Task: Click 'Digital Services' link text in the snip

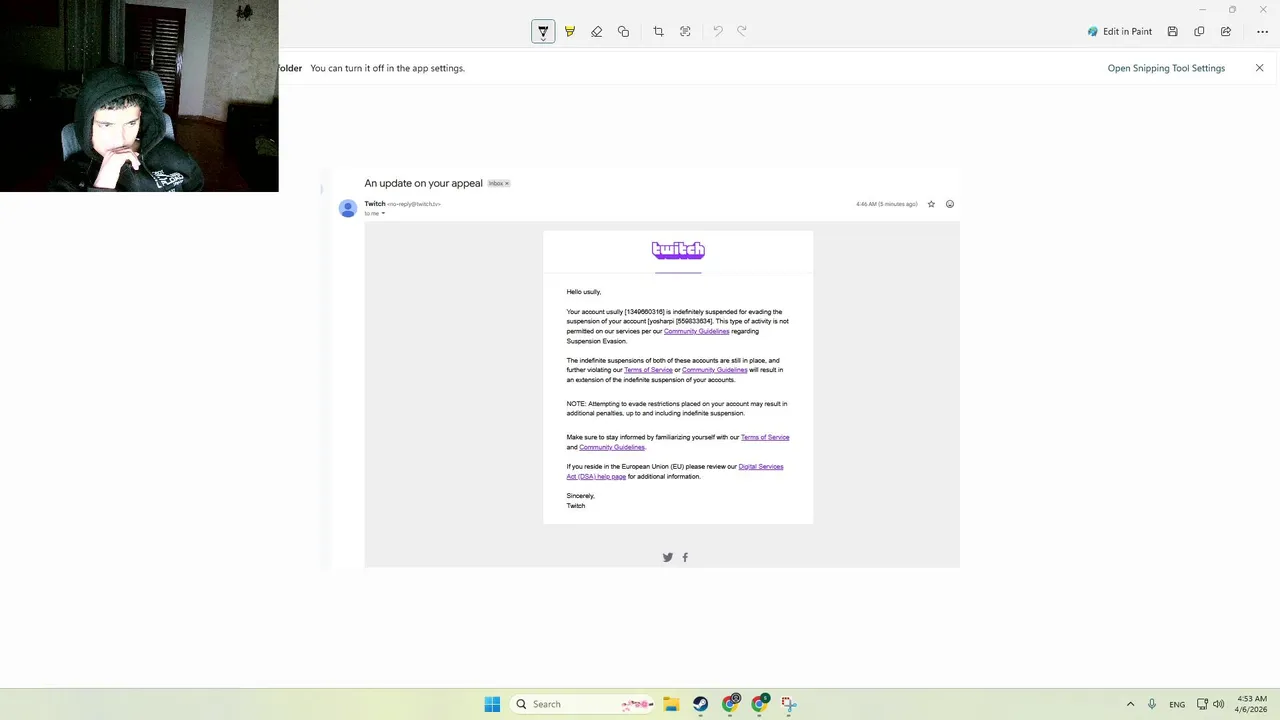Action: pyautogui.click(x=761, y=466)
